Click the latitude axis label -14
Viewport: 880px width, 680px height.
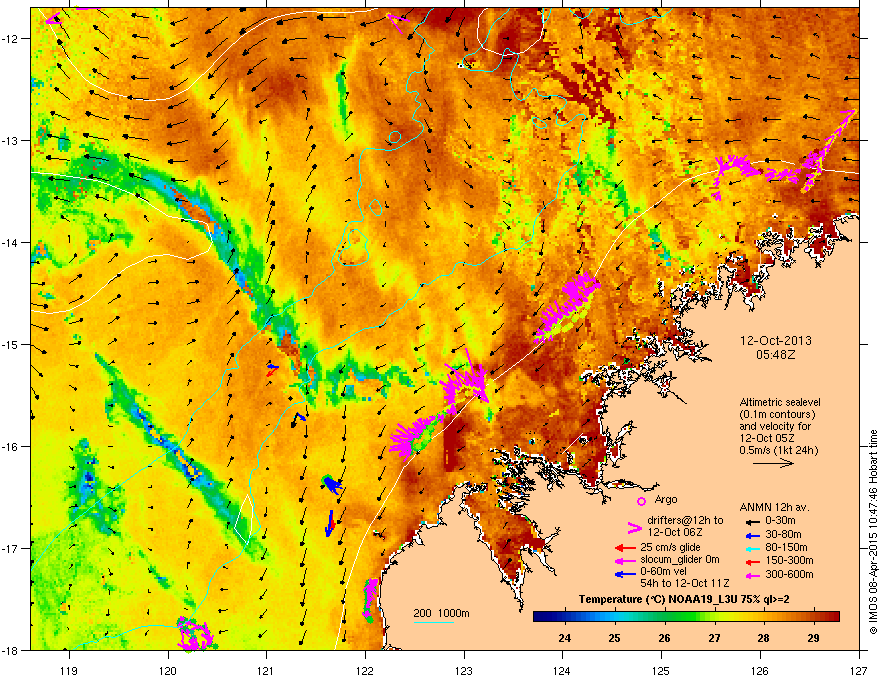pyautogui.click(x=10, y=243)
